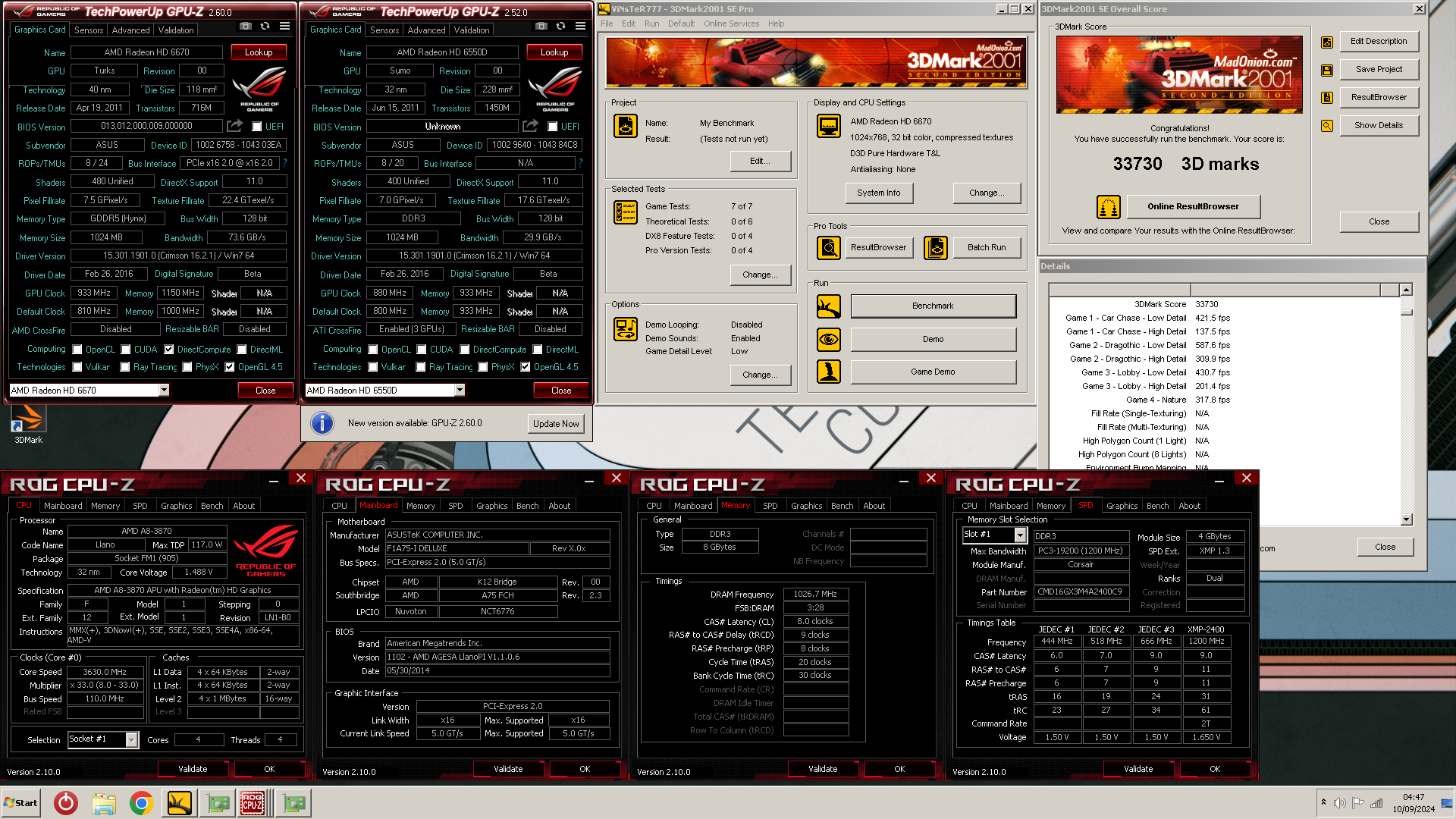Image resolution: width=1456 pixels, height=819 pixels.
Task: Click the Batch Run icon in Pro Tools
Action: point(936,248)
